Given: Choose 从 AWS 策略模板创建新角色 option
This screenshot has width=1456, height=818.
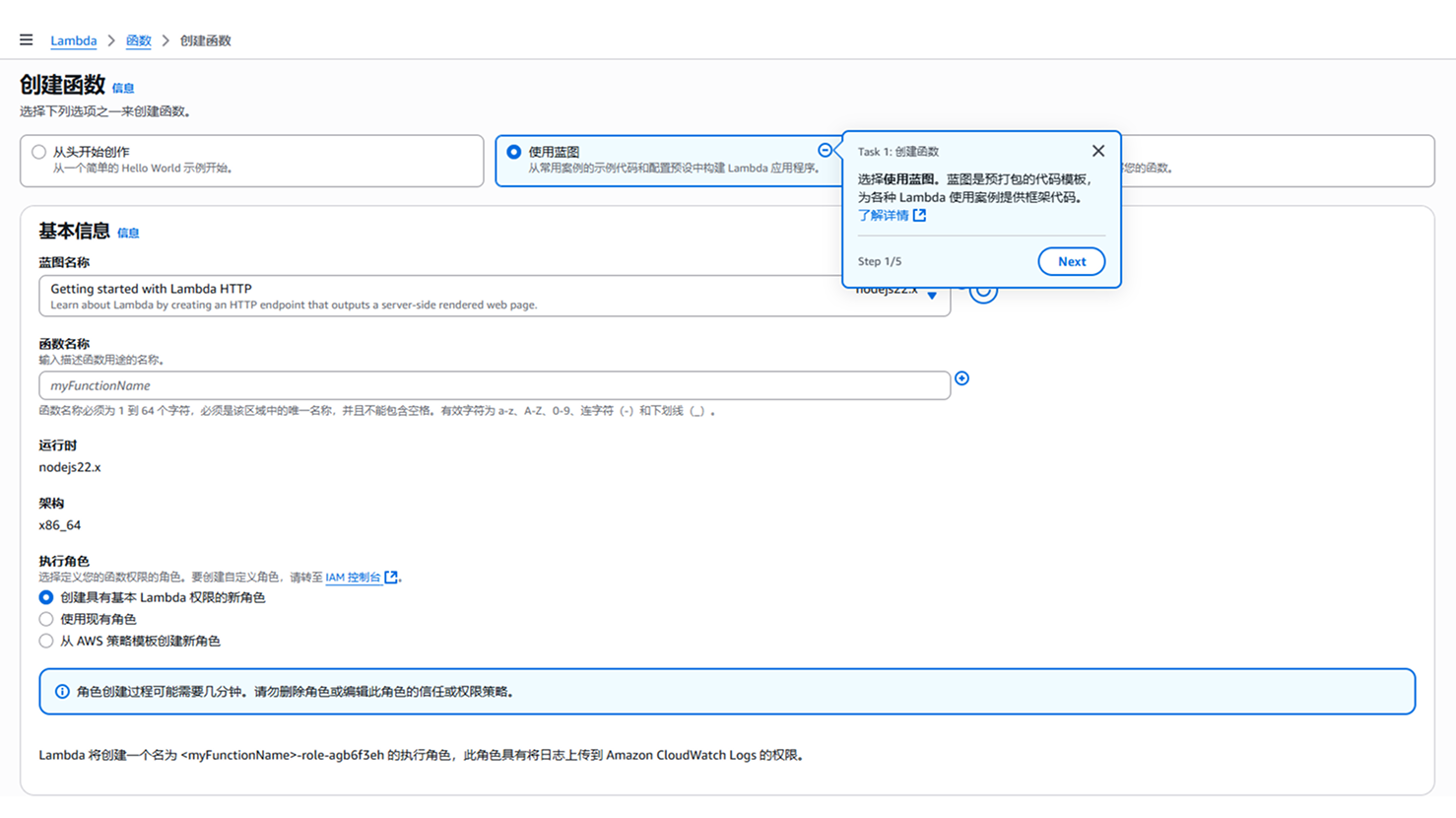Looking at the screenshot, I should coord(46,641).
